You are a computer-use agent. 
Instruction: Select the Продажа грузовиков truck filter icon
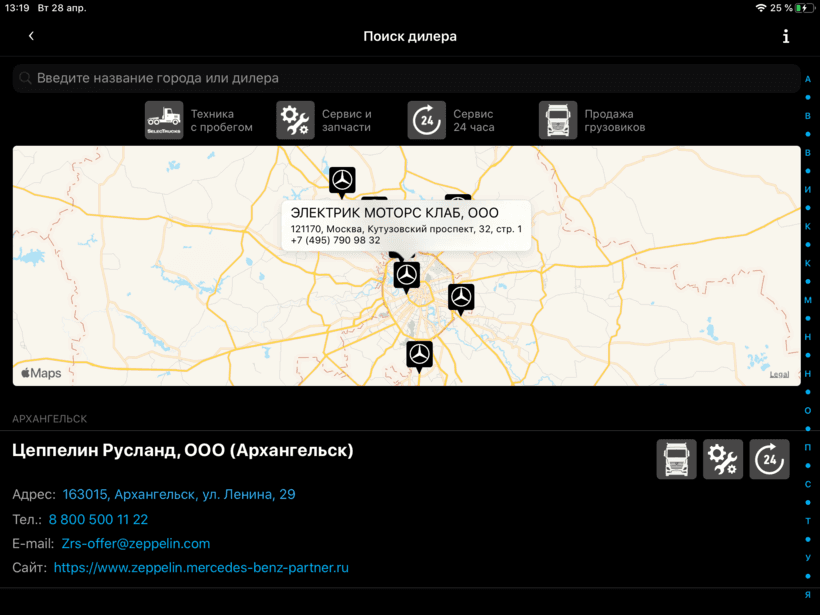pos(558,120)
